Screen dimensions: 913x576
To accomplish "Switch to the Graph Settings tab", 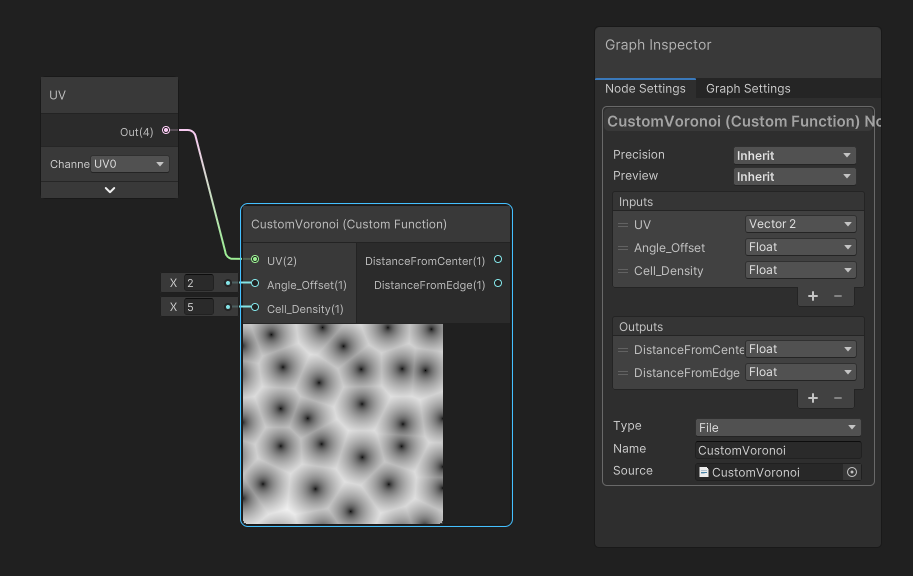I will [747, 88].
